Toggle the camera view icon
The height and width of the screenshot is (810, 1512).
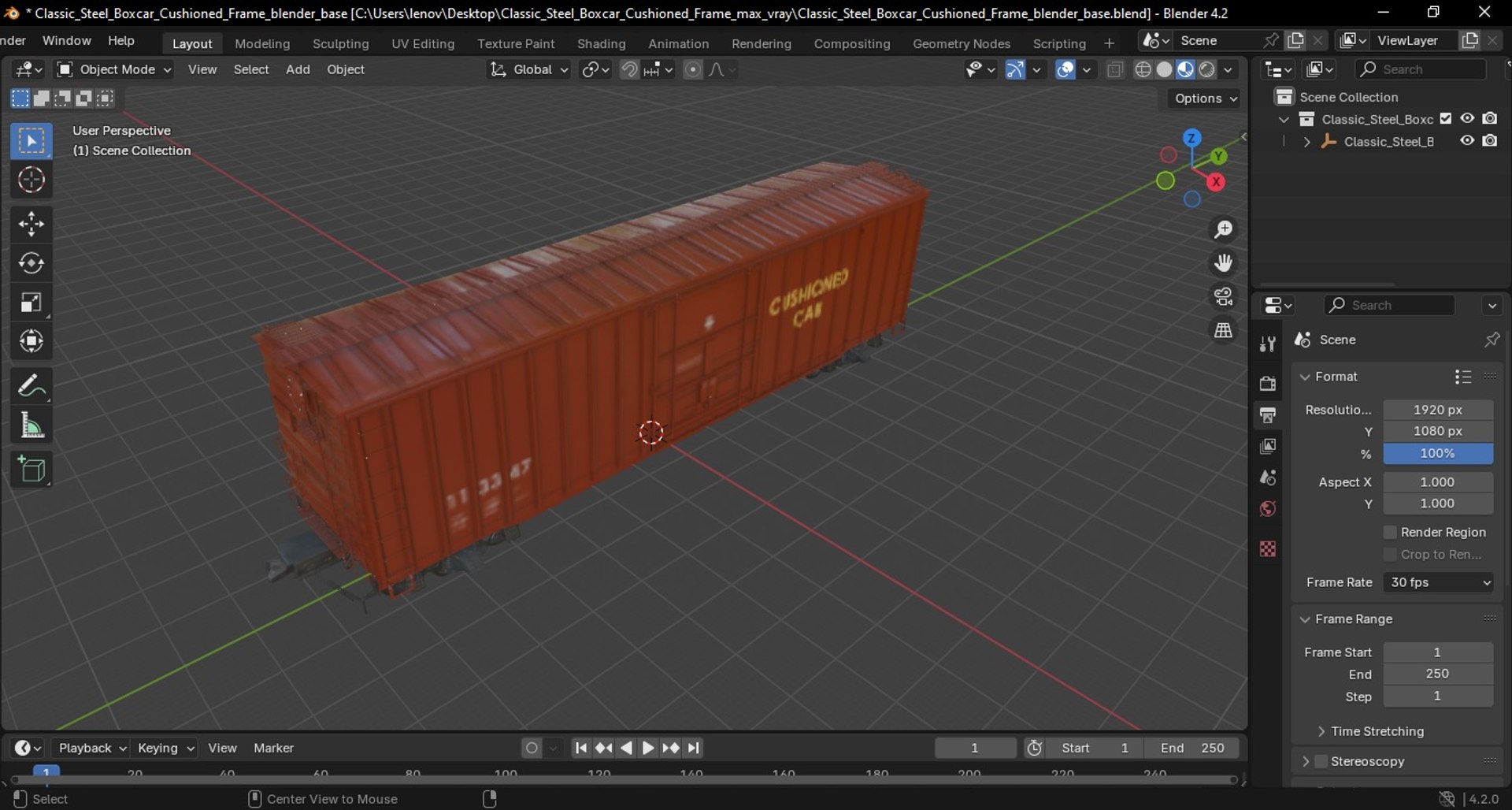[x=1223, y=297]
